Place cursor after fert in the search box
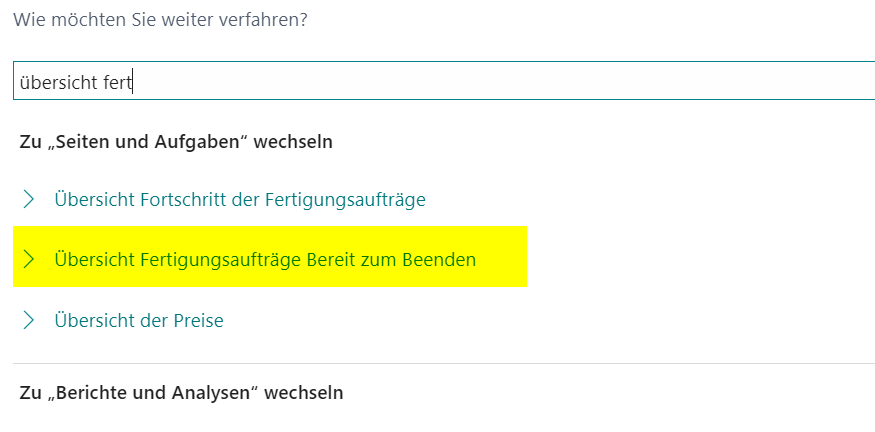The image size is (875, 432). [132, 83]
